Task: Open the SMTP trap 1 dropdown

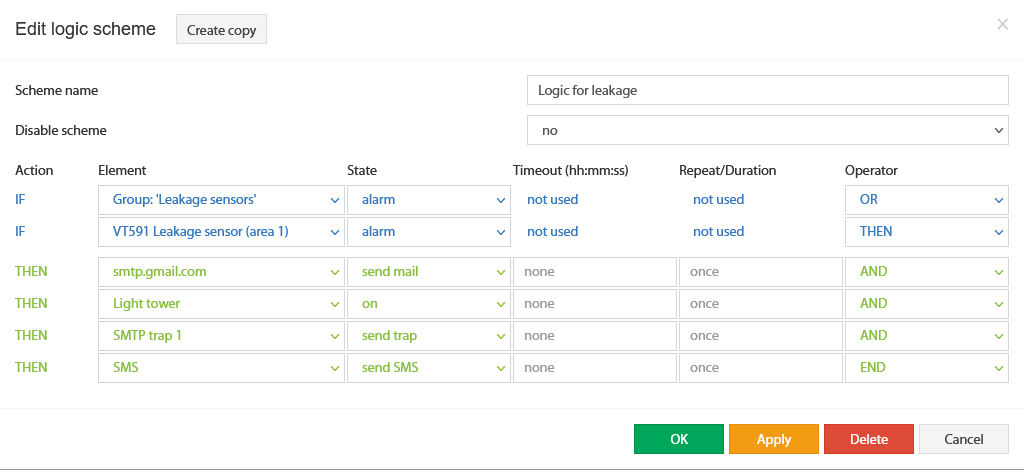Action: coord(221,336)
